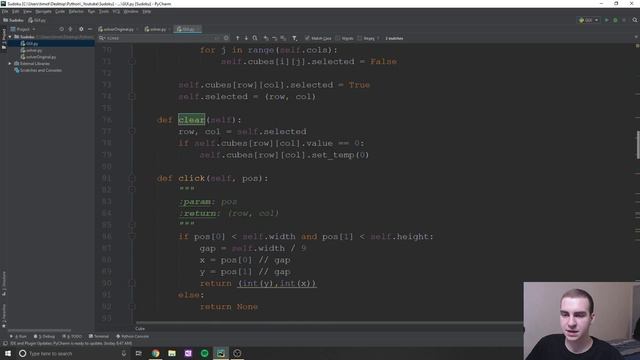Open Search Everywhere magnifier icon
The height and width of the screenshot is (360, 640).
coord(635,20)
